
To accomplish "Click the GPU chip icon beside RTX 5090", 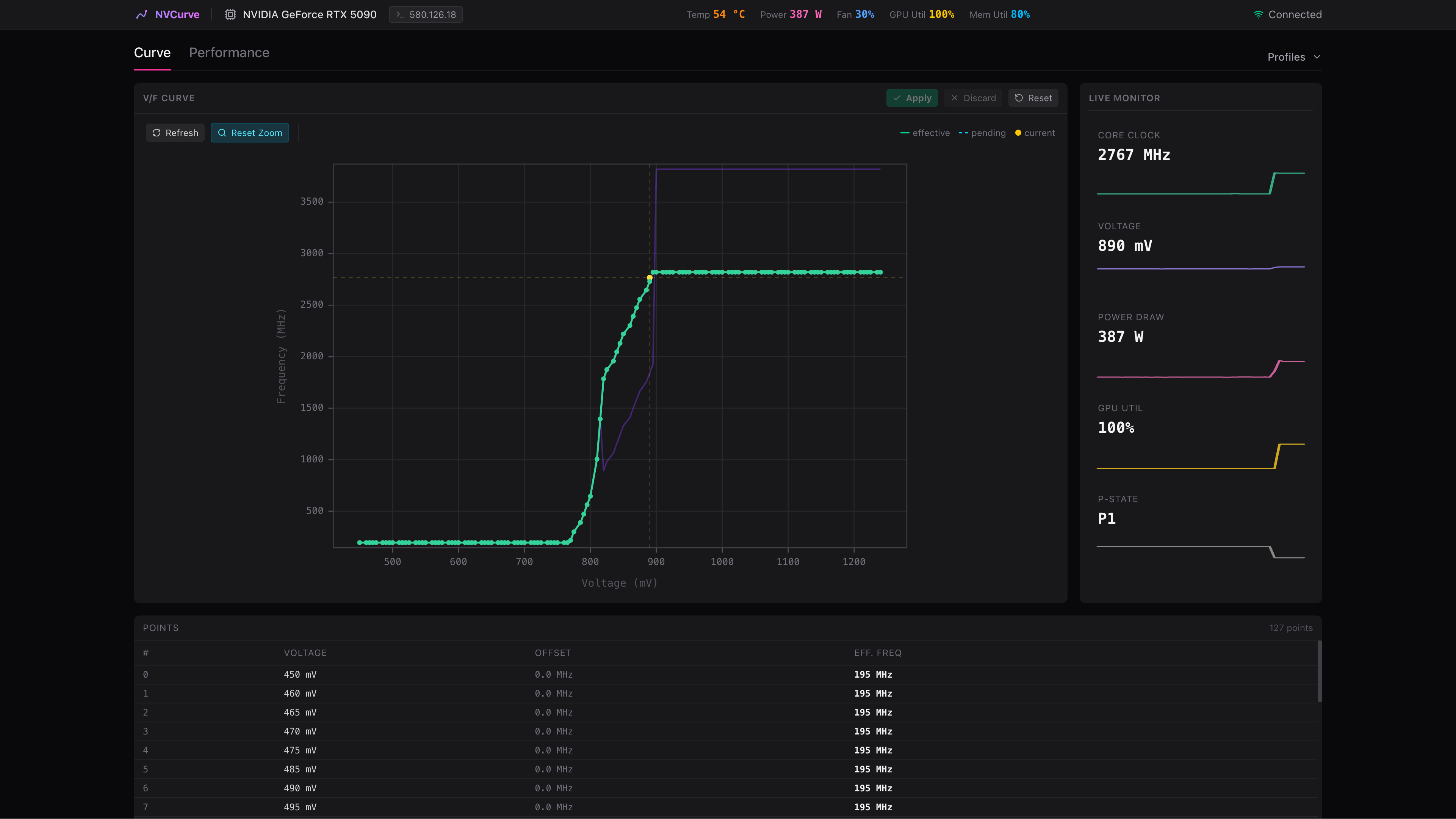I will 230,15.
